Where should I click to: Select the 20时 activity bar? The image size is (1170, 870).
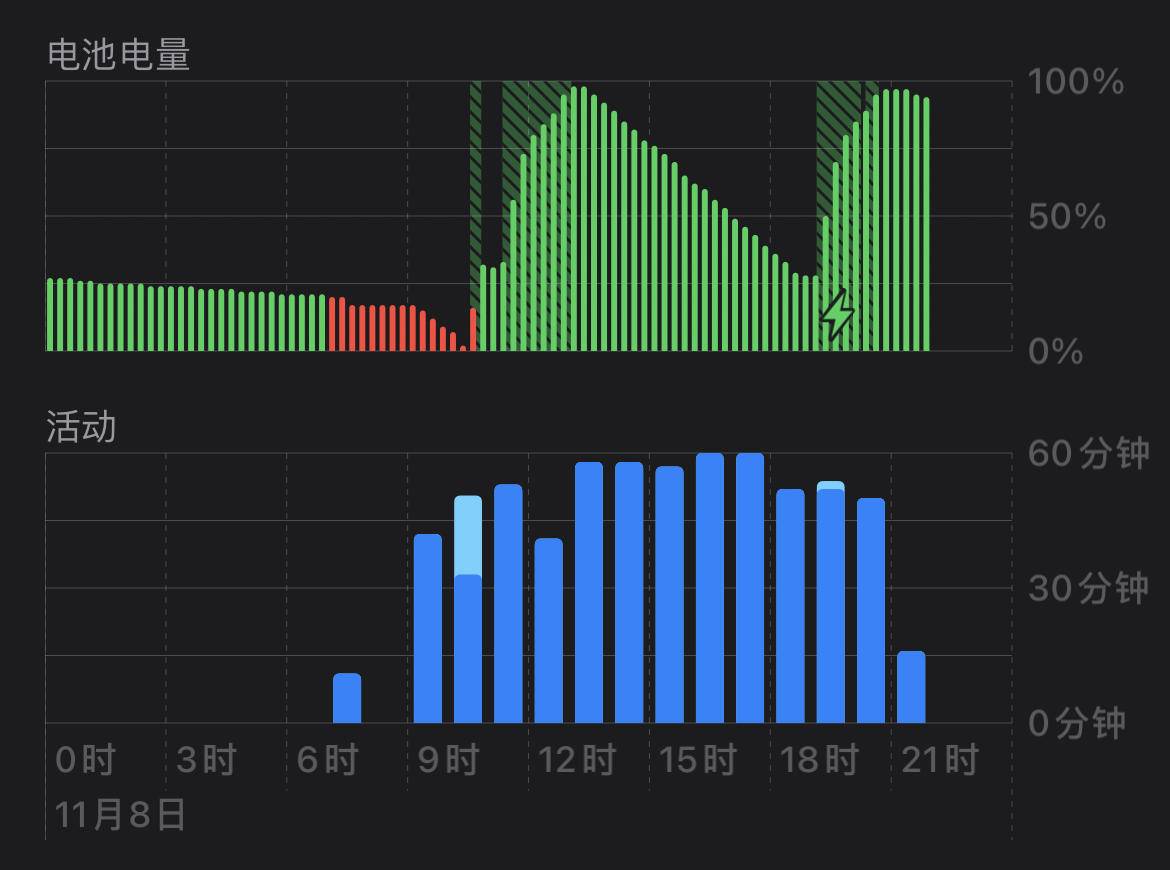(x=871, y=610)
